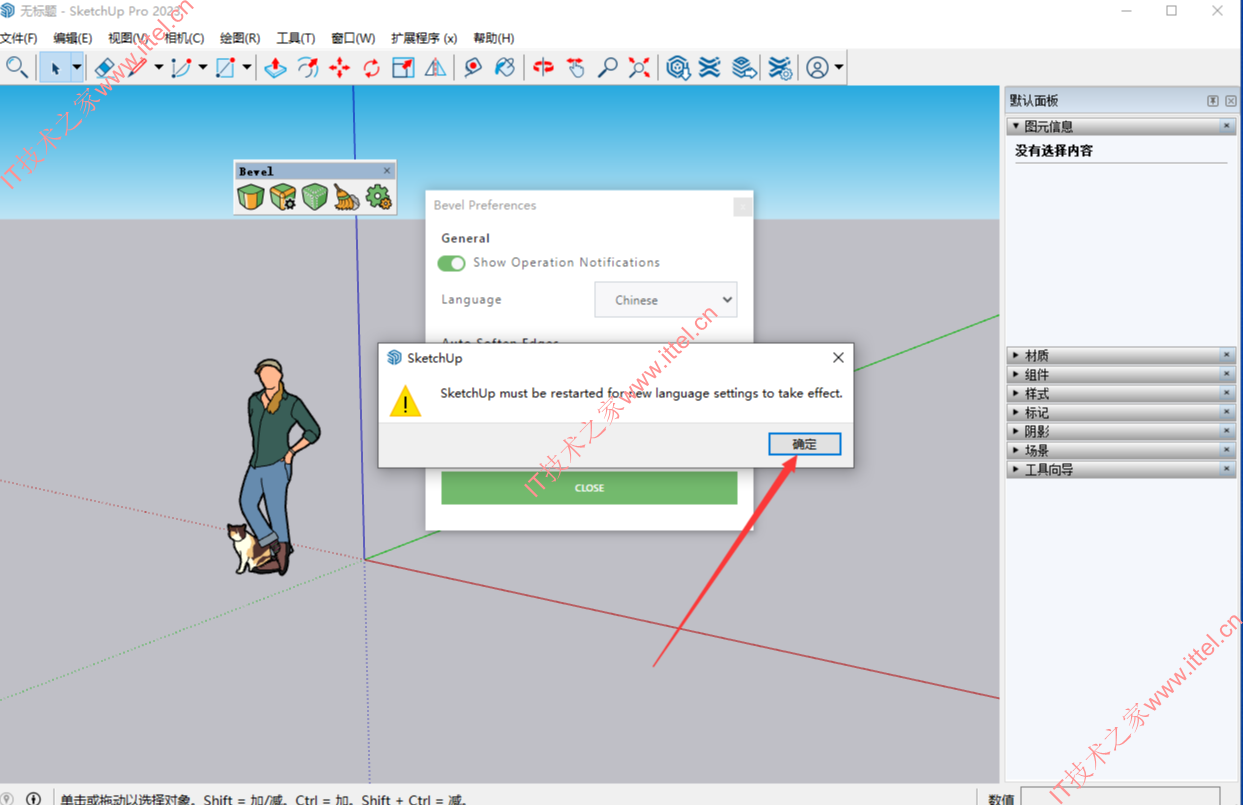The image size is (1243, 805).
Task: Open the 文件(F) menu
Action: pyautogui.click(x=19, y=38)
